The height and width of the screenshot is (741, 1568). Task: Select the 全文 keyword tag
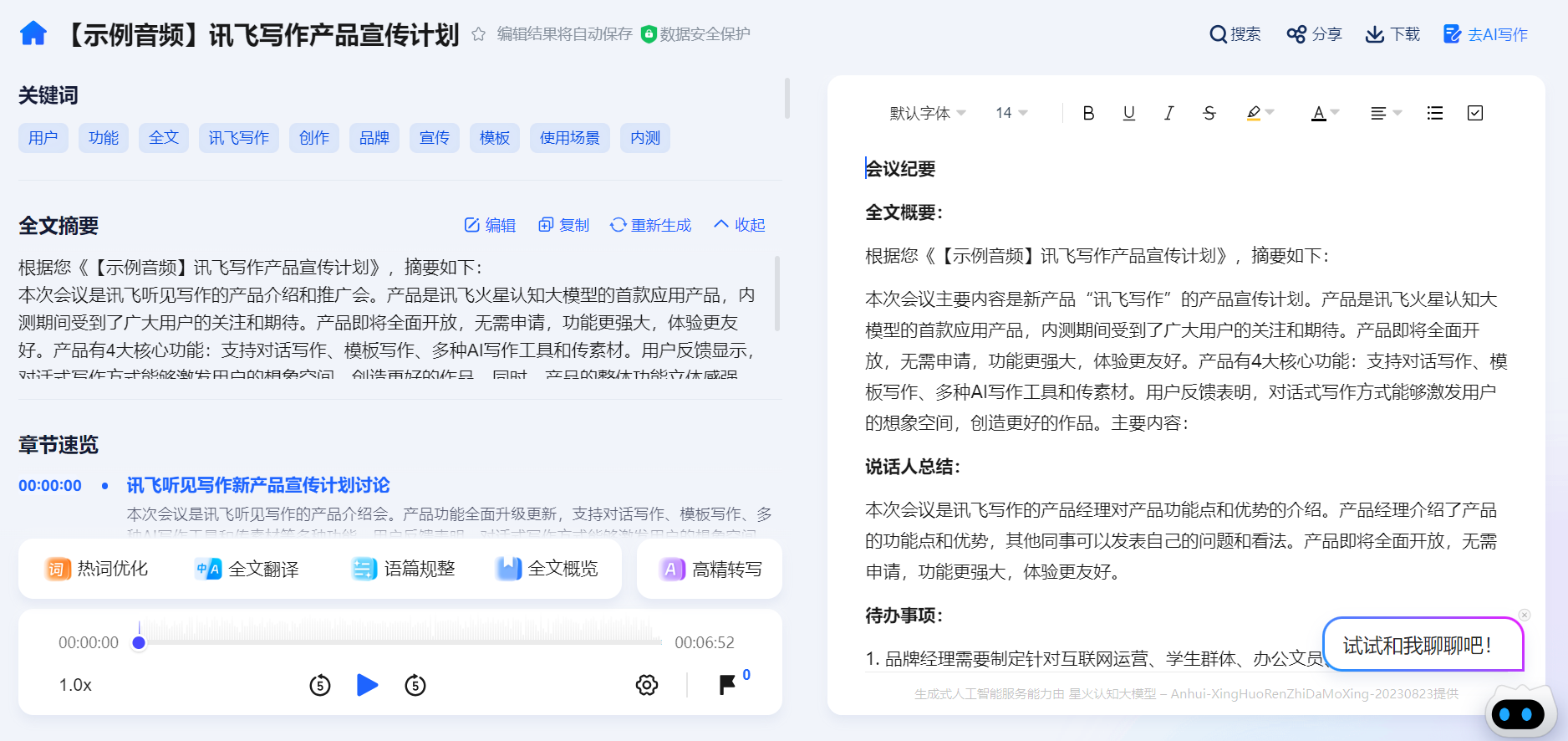[x=164, y=138]
